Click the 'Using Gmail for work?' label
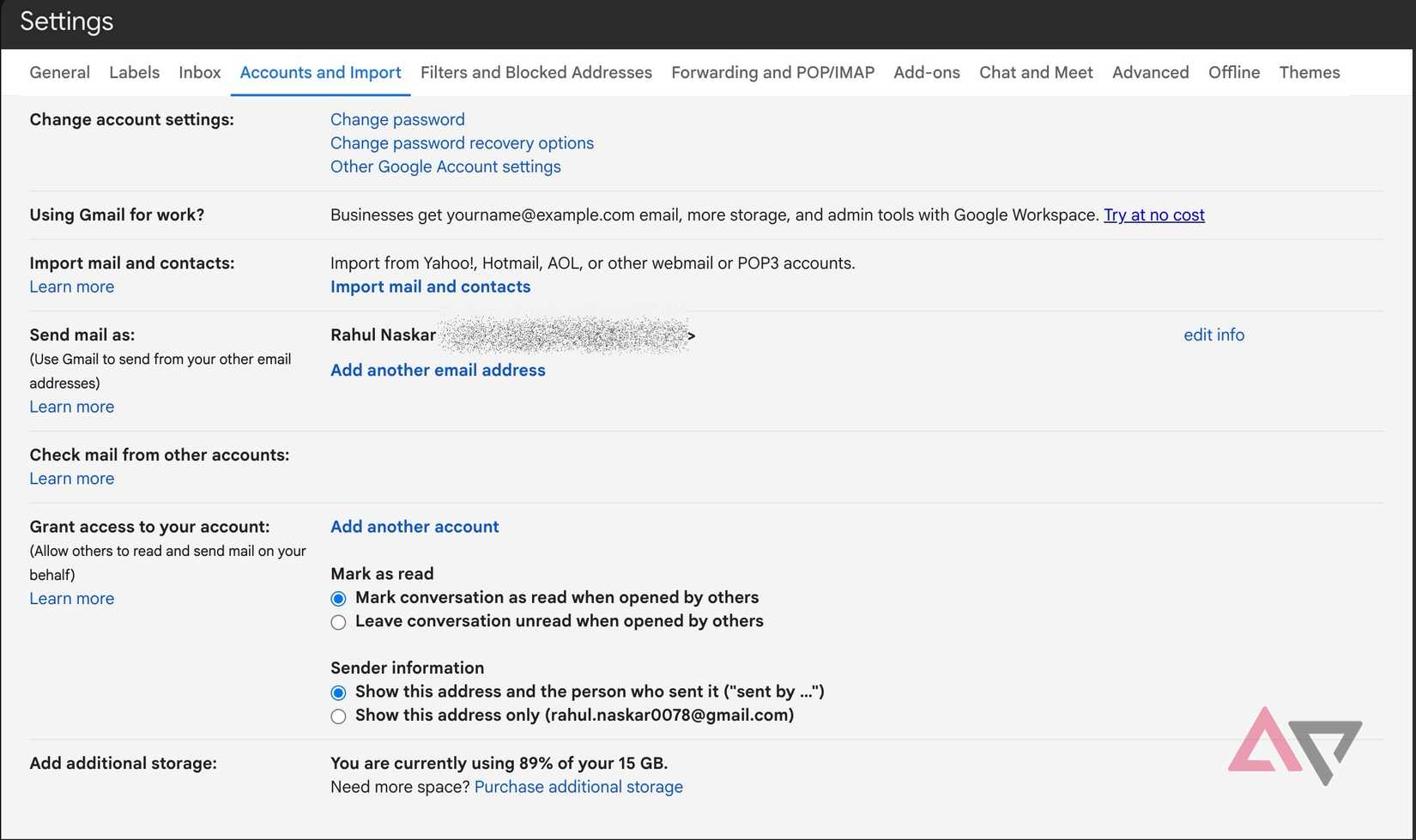 tap(117, 215)
